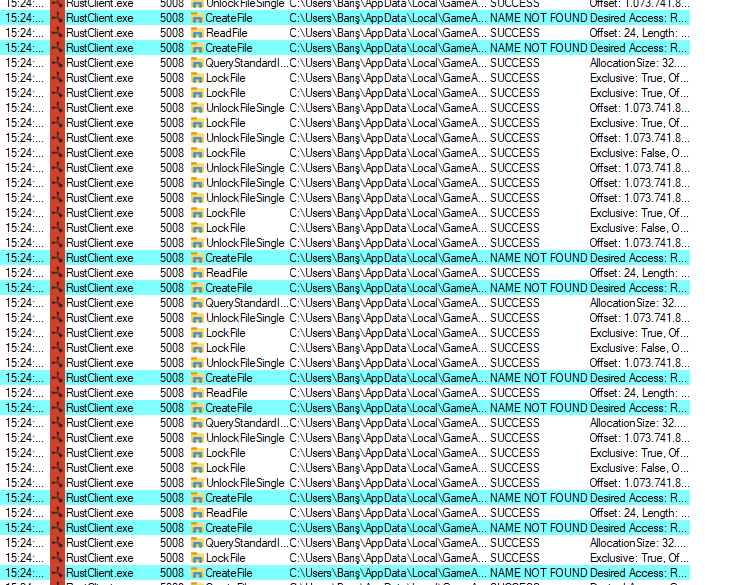The image size is (731, 585).
Task: Click the topmost 'Offset: 24, Length: ...' detail
Action: tap(639, 33)
